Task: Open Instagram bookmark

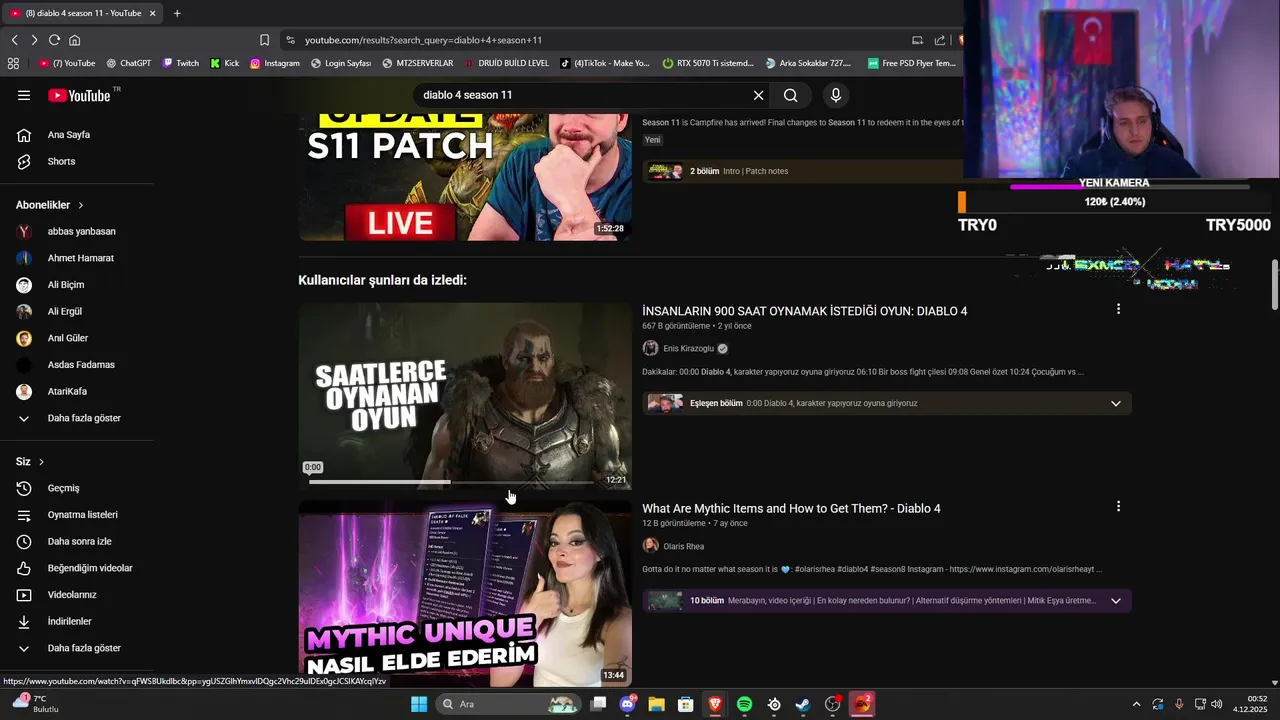Action: (275, 63)
